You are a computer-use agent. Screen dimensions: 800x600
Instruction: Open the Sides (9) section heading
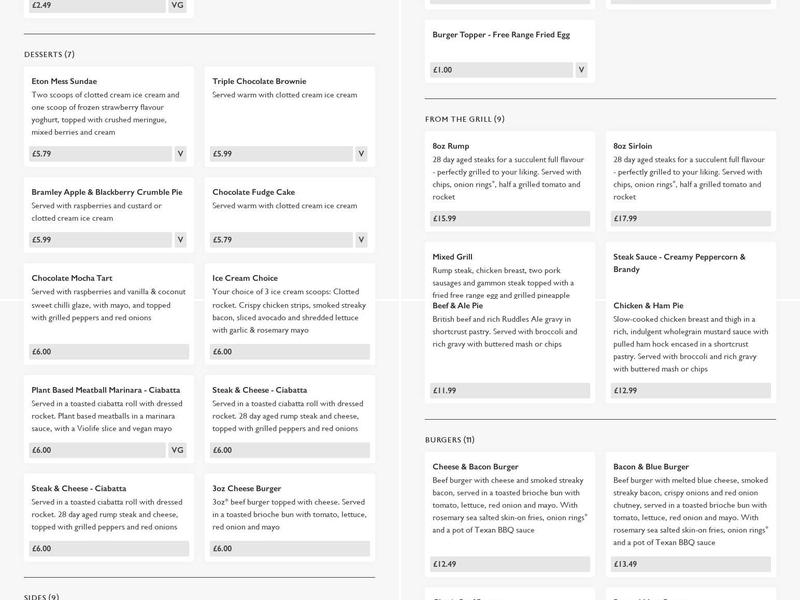(x=41, y=597)
